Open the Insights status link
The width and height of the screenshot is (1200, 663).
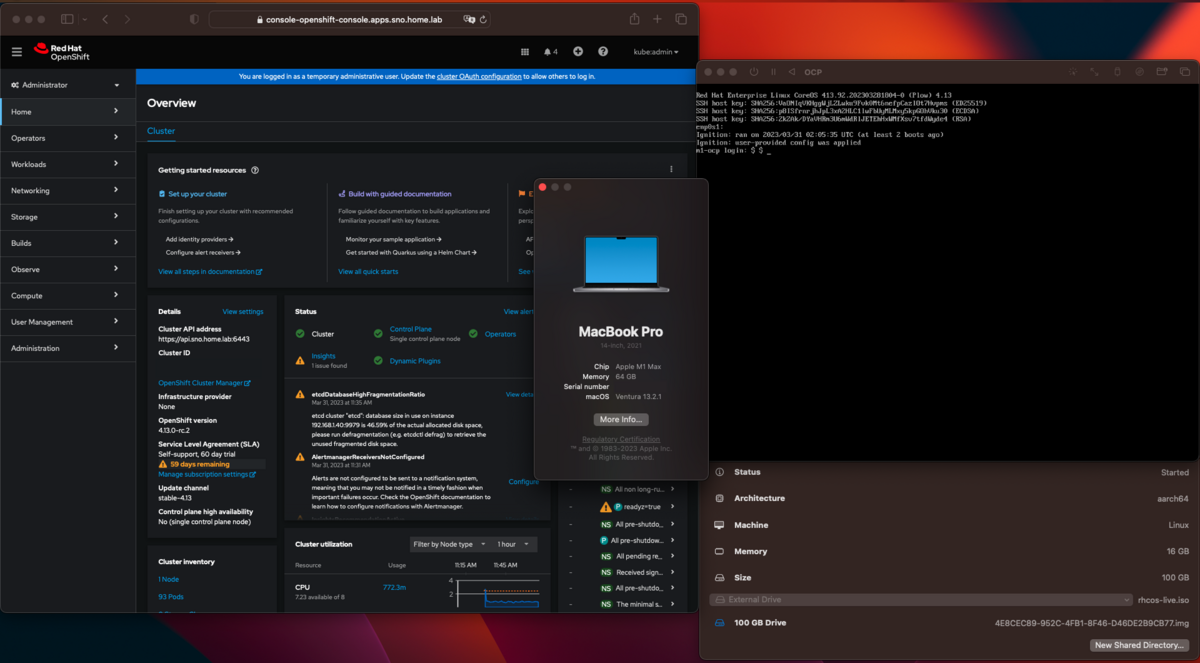pos(323,356)
